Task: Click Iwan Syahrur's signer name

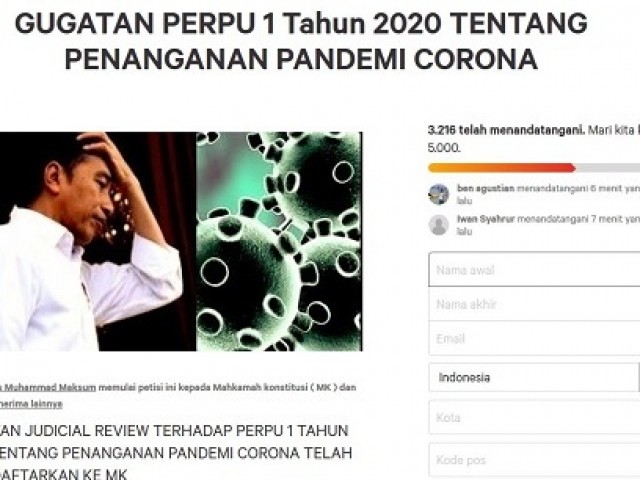Action: click(486, 219)
